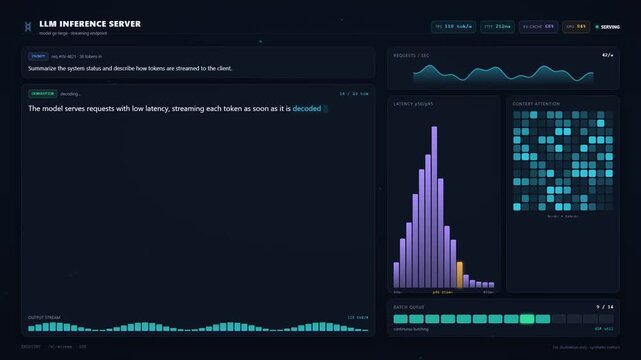Click the highlighted decoded token
641x360 pixels.
pyautogui.click(x=307, y=109)
